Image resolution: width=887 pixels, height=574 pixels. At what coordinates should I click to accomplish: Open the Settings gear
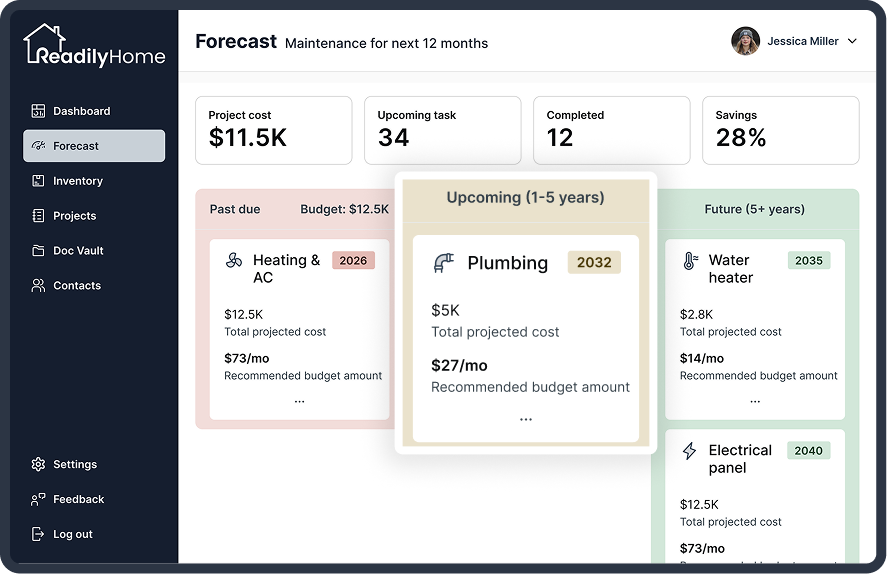(38, 464)
